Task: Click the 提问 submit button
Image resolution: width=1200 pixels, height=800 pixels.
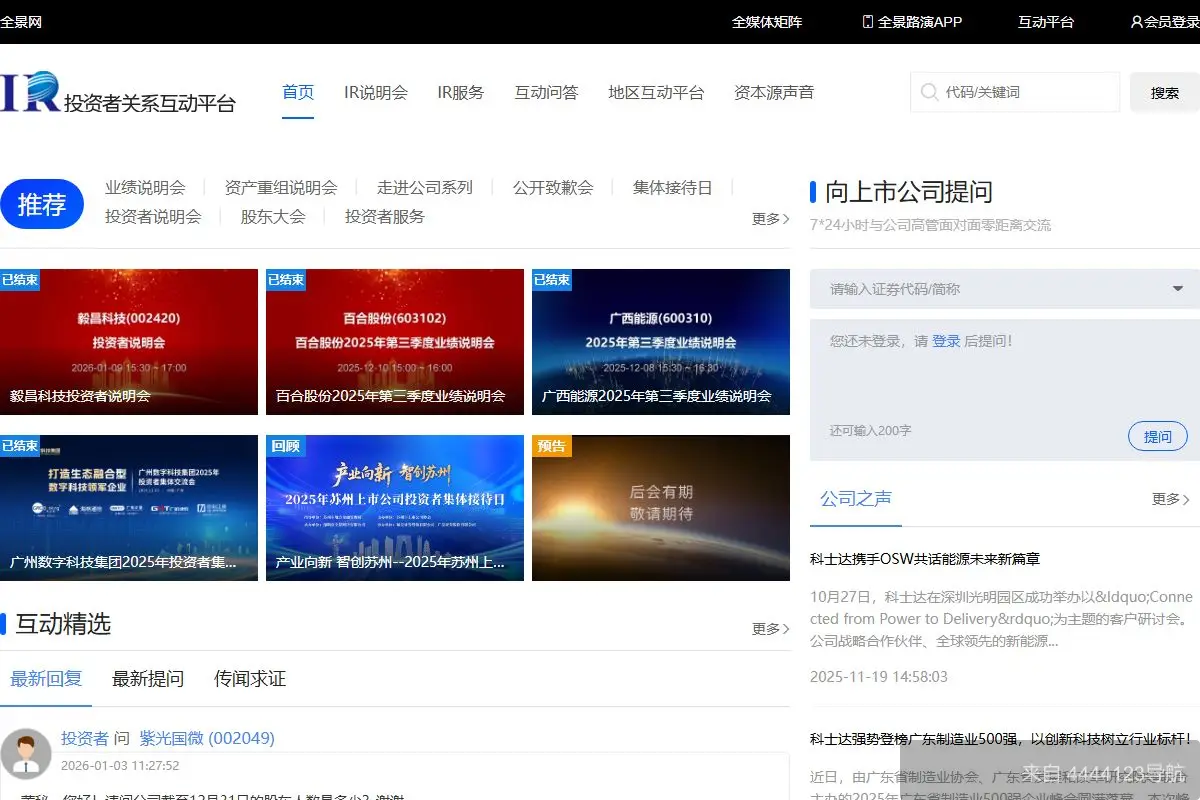Action: click(x=1157, y=436)
